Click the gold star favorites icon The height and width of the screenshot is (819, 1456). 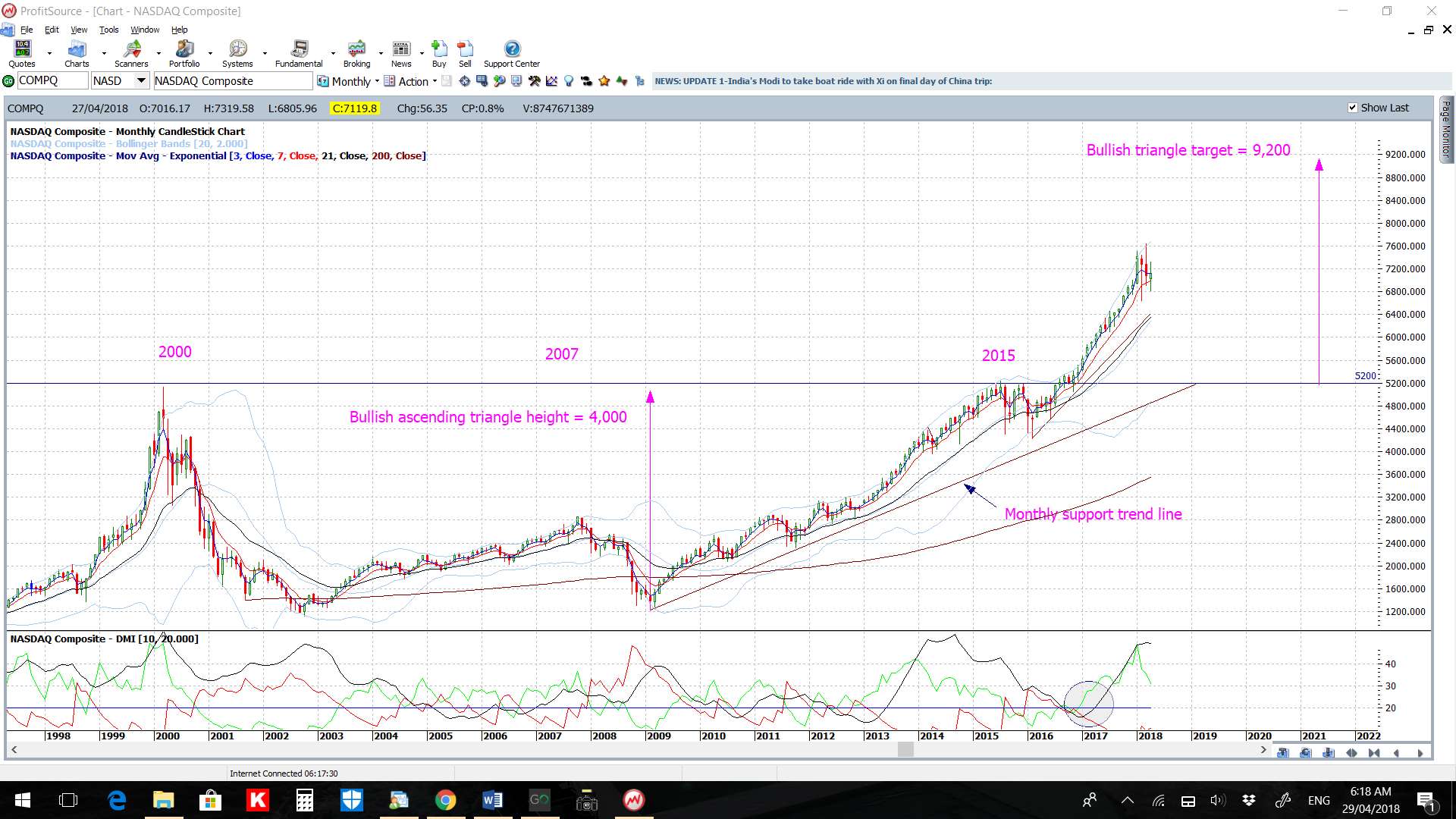(x=604, y=81)
